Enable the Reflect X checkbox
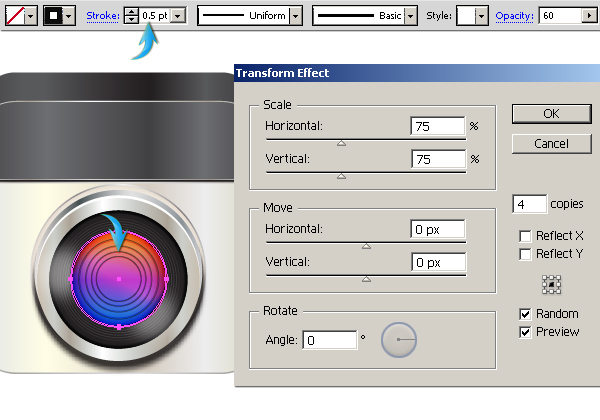 coord(525,236)
